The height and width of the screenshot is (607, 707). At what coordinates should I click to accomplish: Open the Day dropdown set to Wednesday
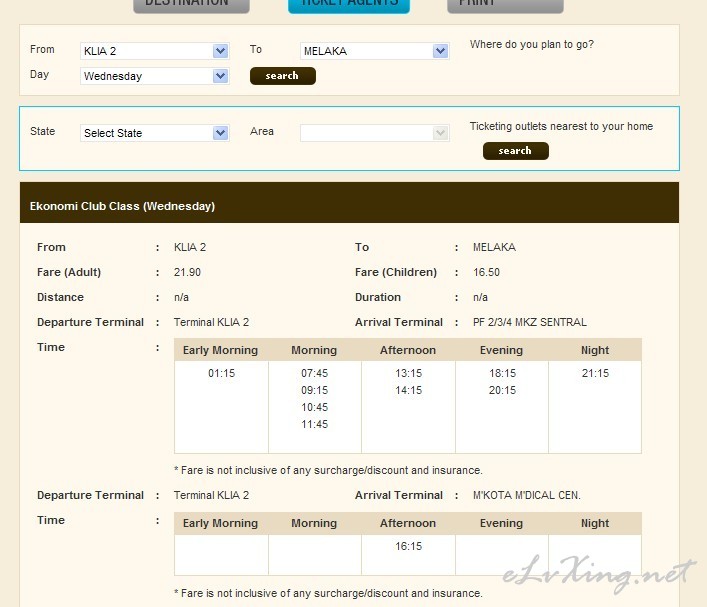pos(155,76)
